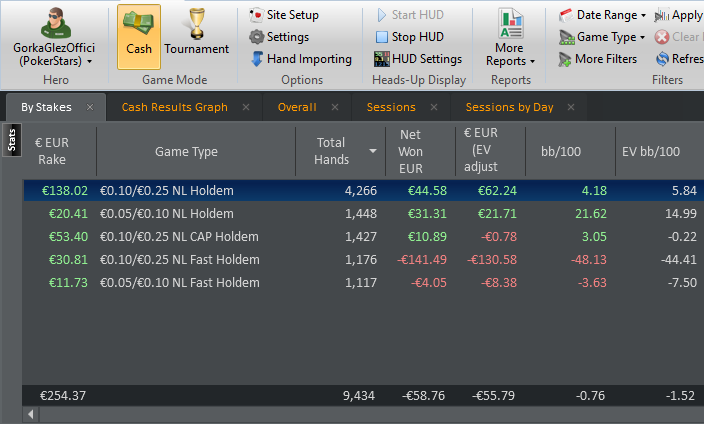Click the More Filters icon
Viewport: 704px width, 424px height.
tap(565, 59)
